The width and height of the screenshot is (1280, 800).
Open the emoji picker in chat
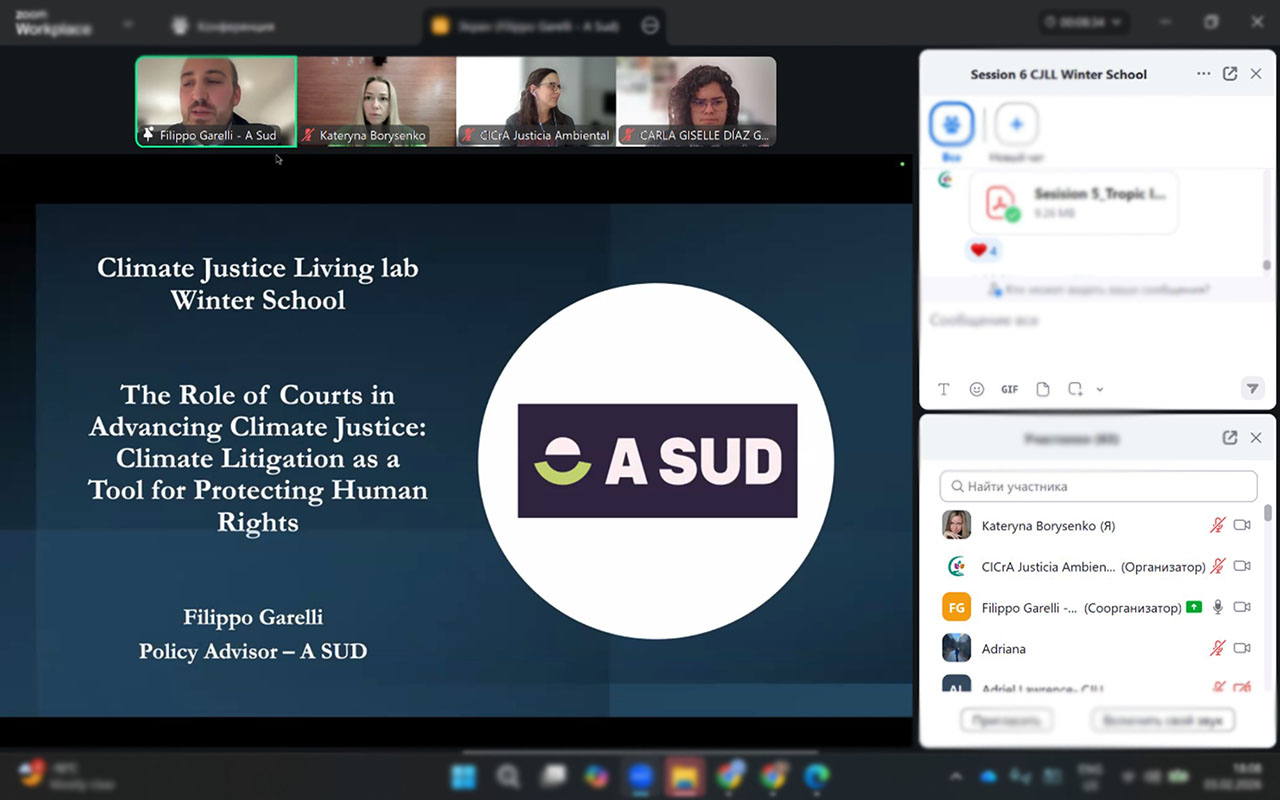[x=977, y=389]
